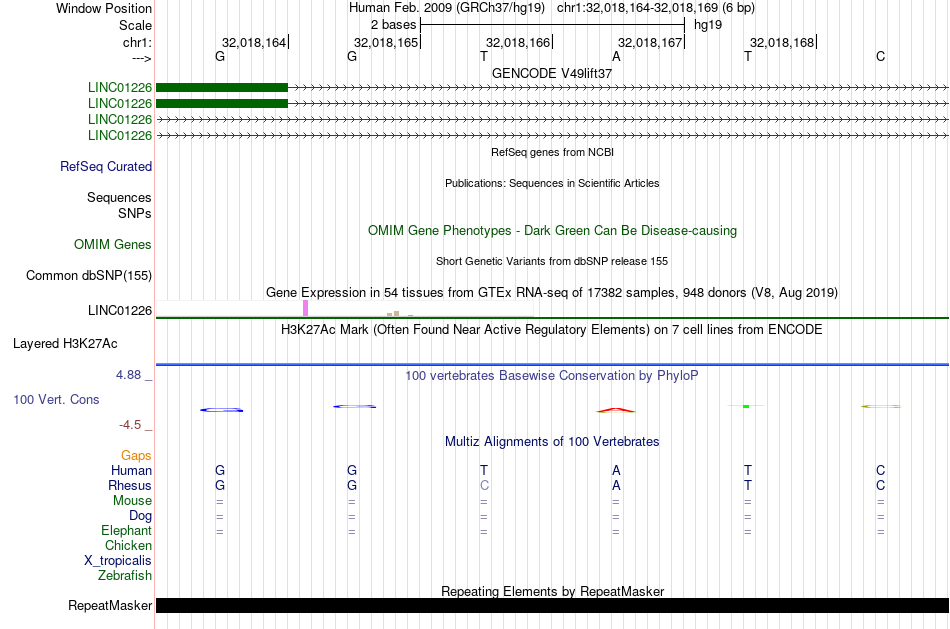
Task: Click the 2 bases scale bar label
Action: 393,25
